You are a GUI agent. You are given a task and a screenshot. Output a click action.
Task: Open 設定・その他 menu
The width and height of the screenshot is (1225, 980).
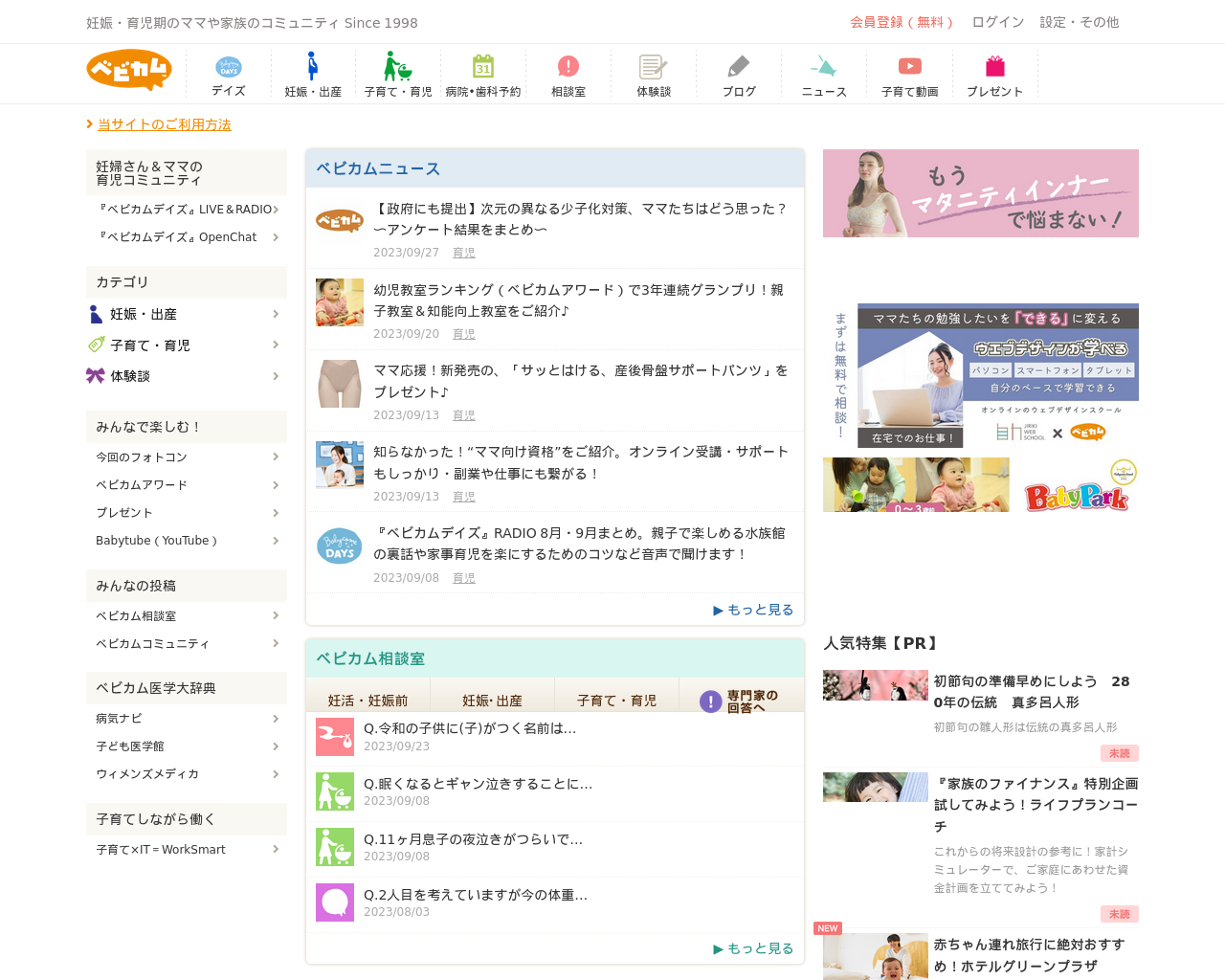(1080, 22)
